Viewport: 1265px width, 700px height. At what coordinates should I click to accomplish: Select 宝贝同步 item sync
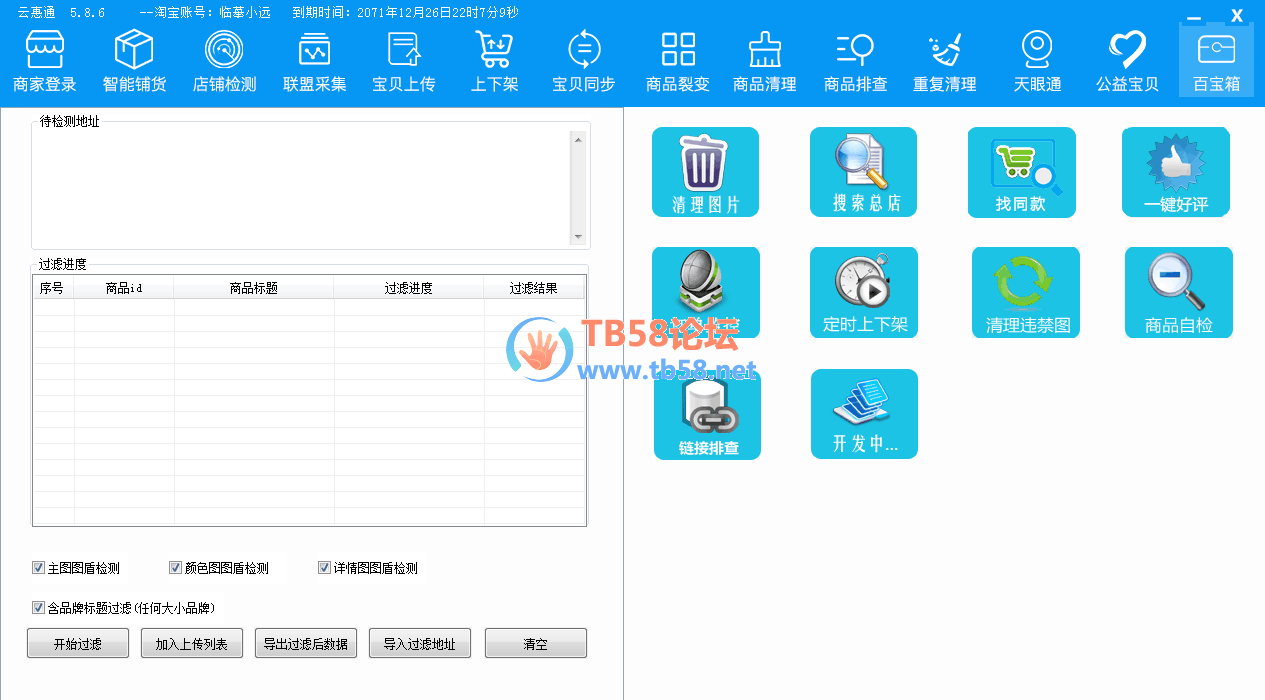[x=584, y=62]
